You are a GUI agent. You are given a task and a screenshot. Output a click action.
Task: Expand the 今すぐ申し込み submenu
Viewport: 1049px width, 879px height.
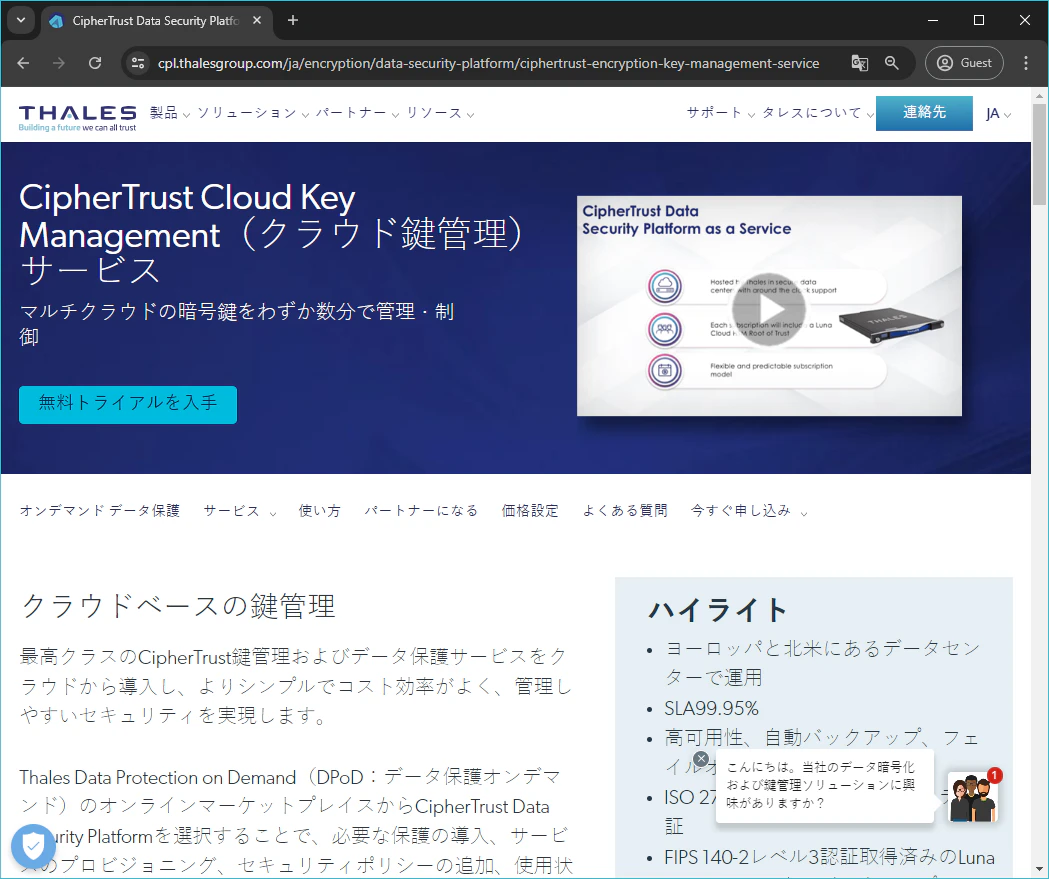coord(749,510)
